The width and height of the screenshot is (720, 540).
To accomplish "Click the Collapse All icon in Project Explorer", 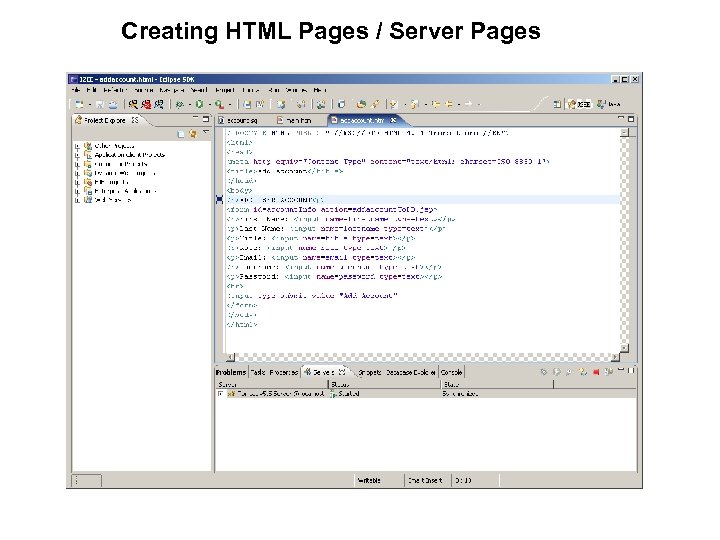I will point(179,133).
